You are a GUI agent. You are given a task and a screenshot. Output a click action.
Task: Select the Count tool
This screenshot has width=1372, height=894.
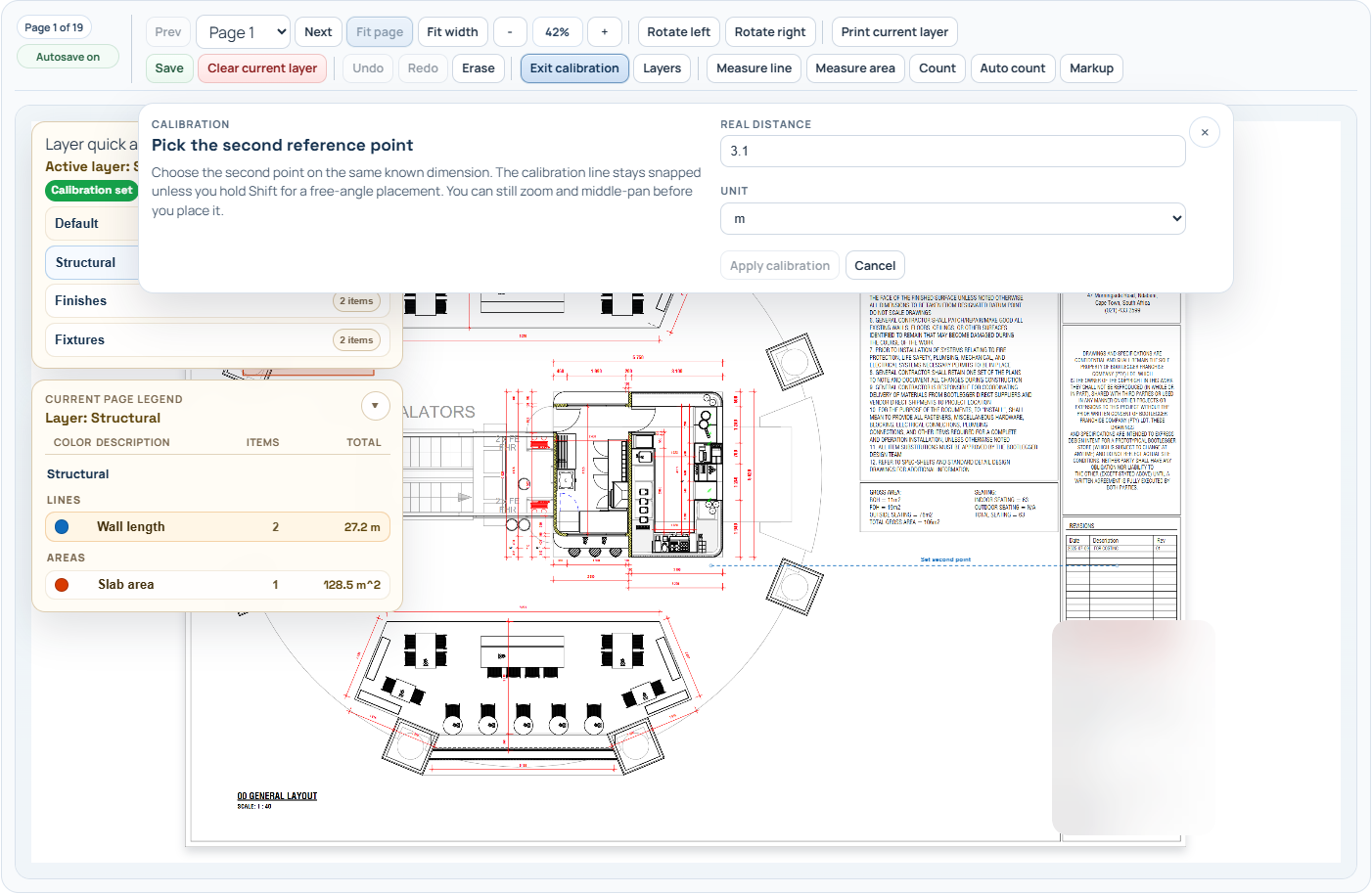(x=938, y=68)
